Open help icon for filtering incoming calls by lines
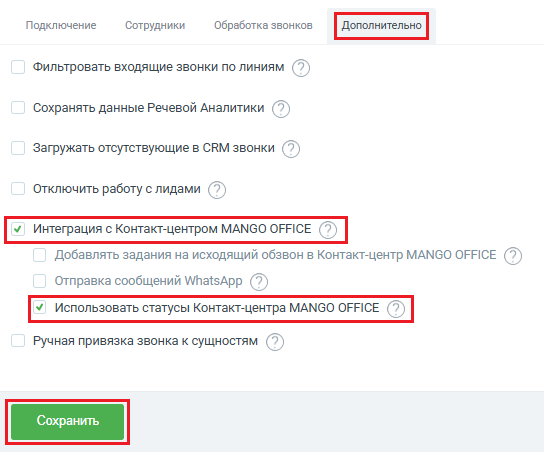Screen dimensions: 544x456 [300, 68]
